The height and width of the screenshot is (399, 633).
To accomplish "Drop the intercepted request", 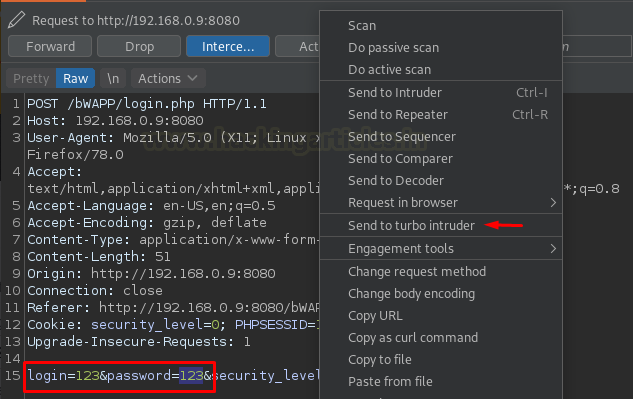I will click(139, 46).
